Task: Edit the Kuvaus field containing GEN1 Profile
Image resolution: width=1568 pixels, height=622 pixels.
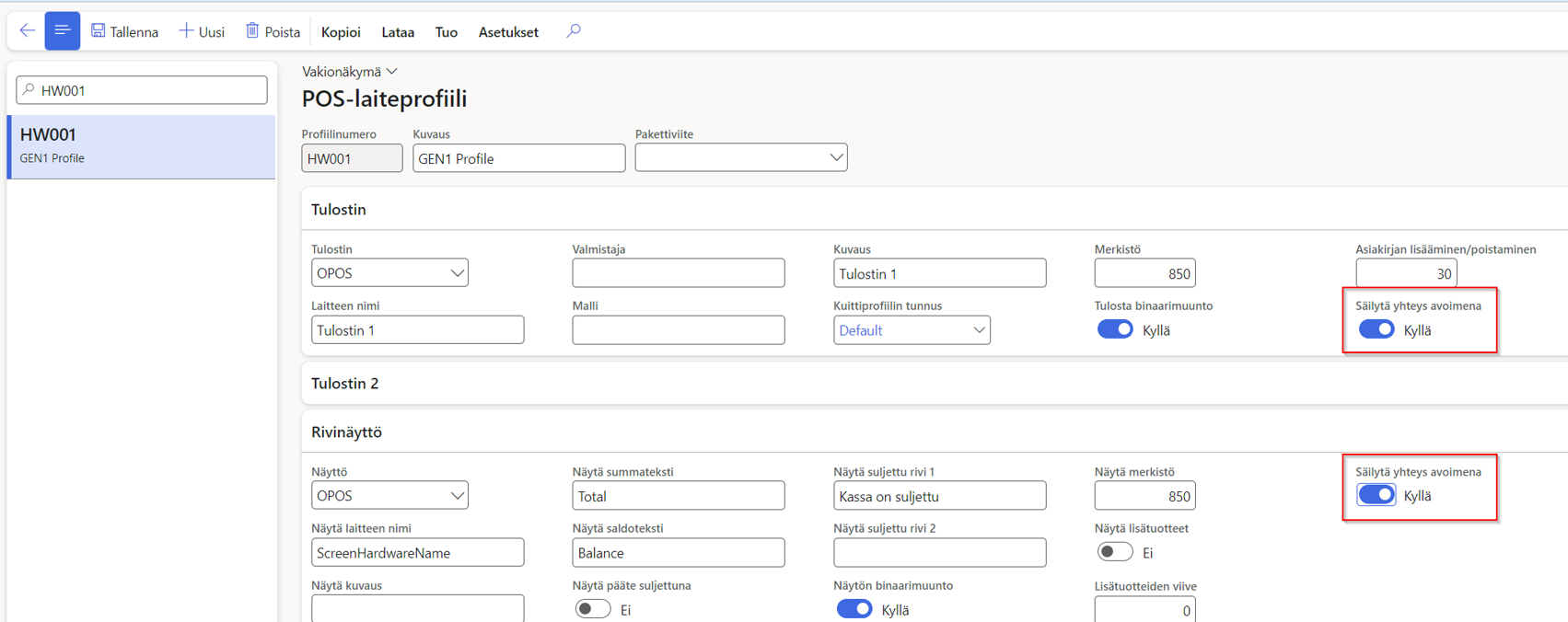Action: (519, 158)
